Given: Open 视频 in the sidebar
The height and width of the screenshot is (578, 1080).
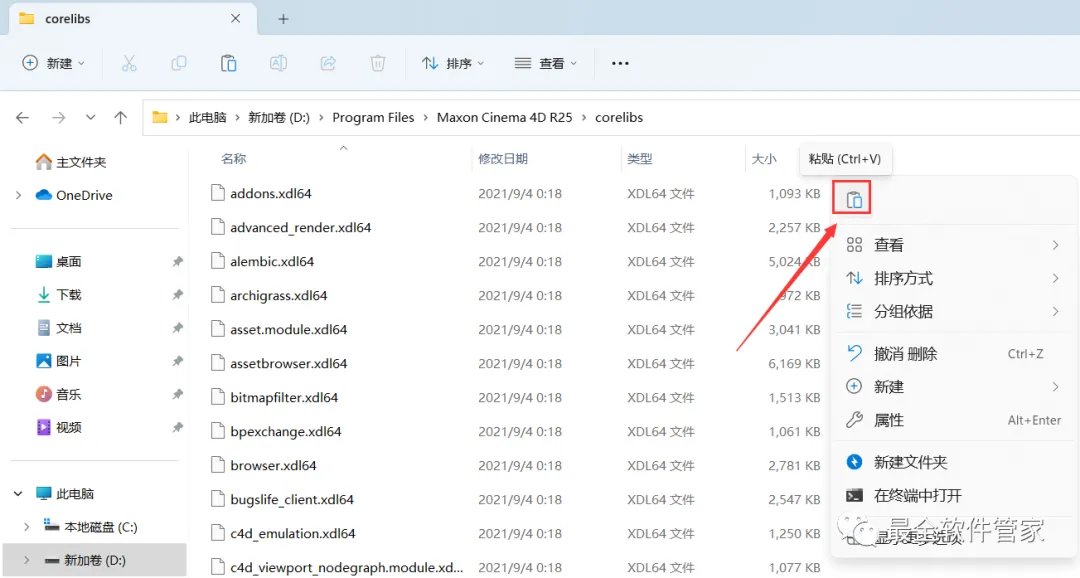Looking at the screenshot, I should pyautogui.click(x=59, y=427).
